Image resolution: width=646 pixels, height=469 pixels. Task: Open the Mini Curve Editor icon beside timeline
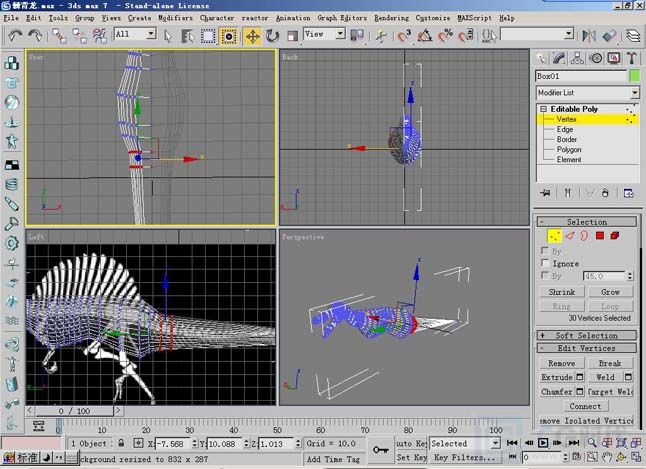point(39,426)
